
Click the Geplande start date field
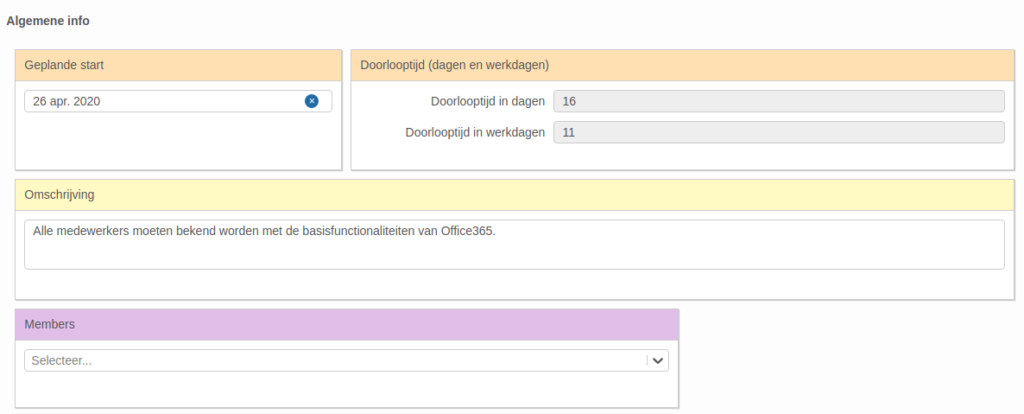tap(178, 101)
